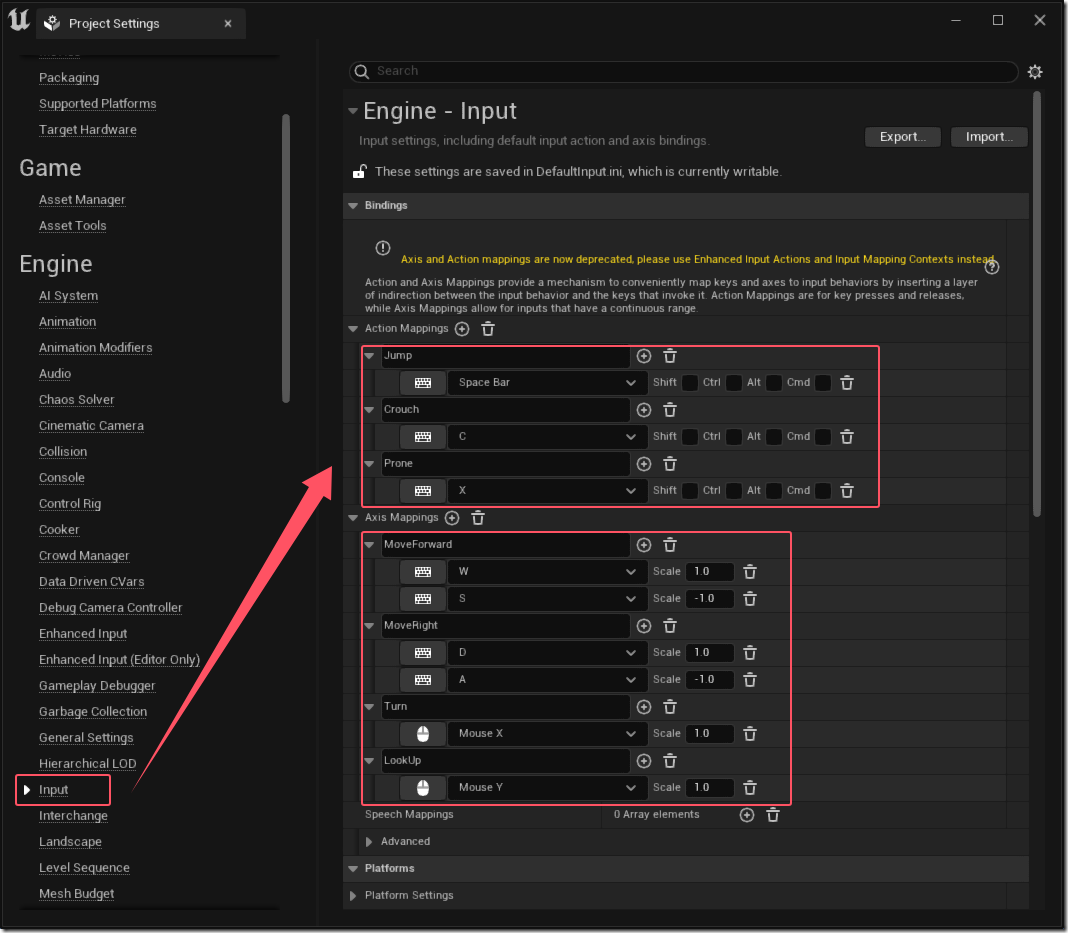
Task: Open the Space Bar key dropdown
Action: click(x=547, y=383)
